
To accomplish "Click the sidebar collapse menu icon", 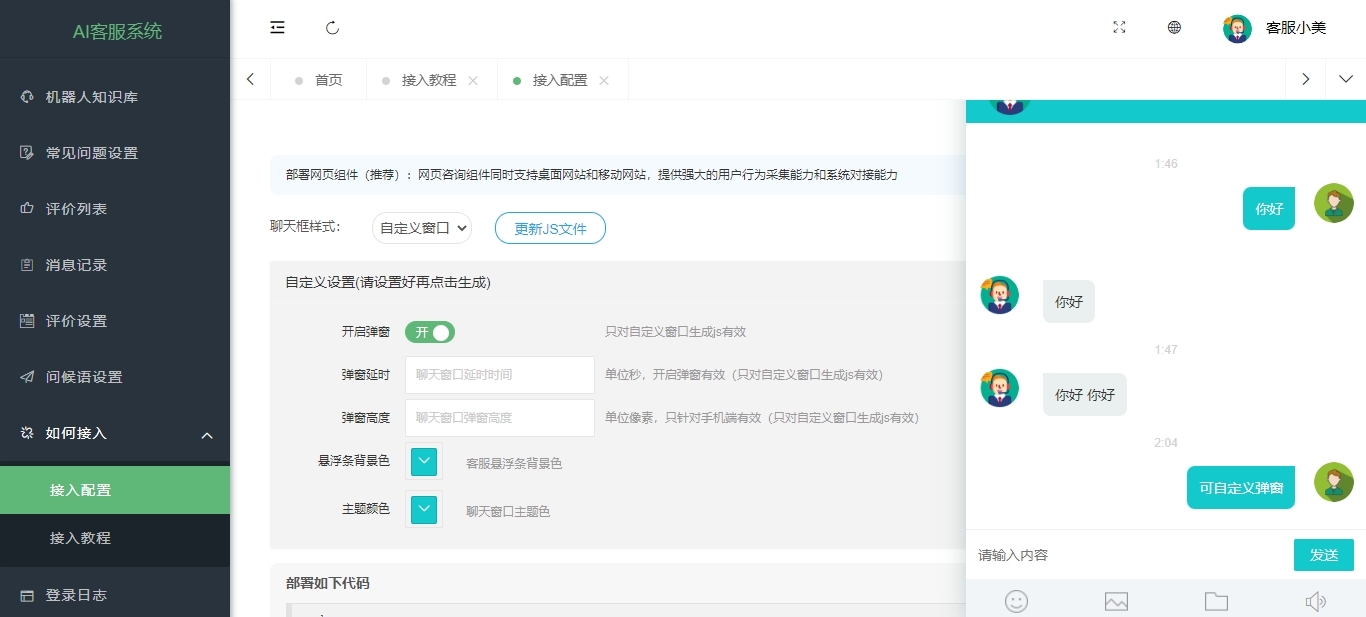I will pyautogui.click(x=278, y=28).
